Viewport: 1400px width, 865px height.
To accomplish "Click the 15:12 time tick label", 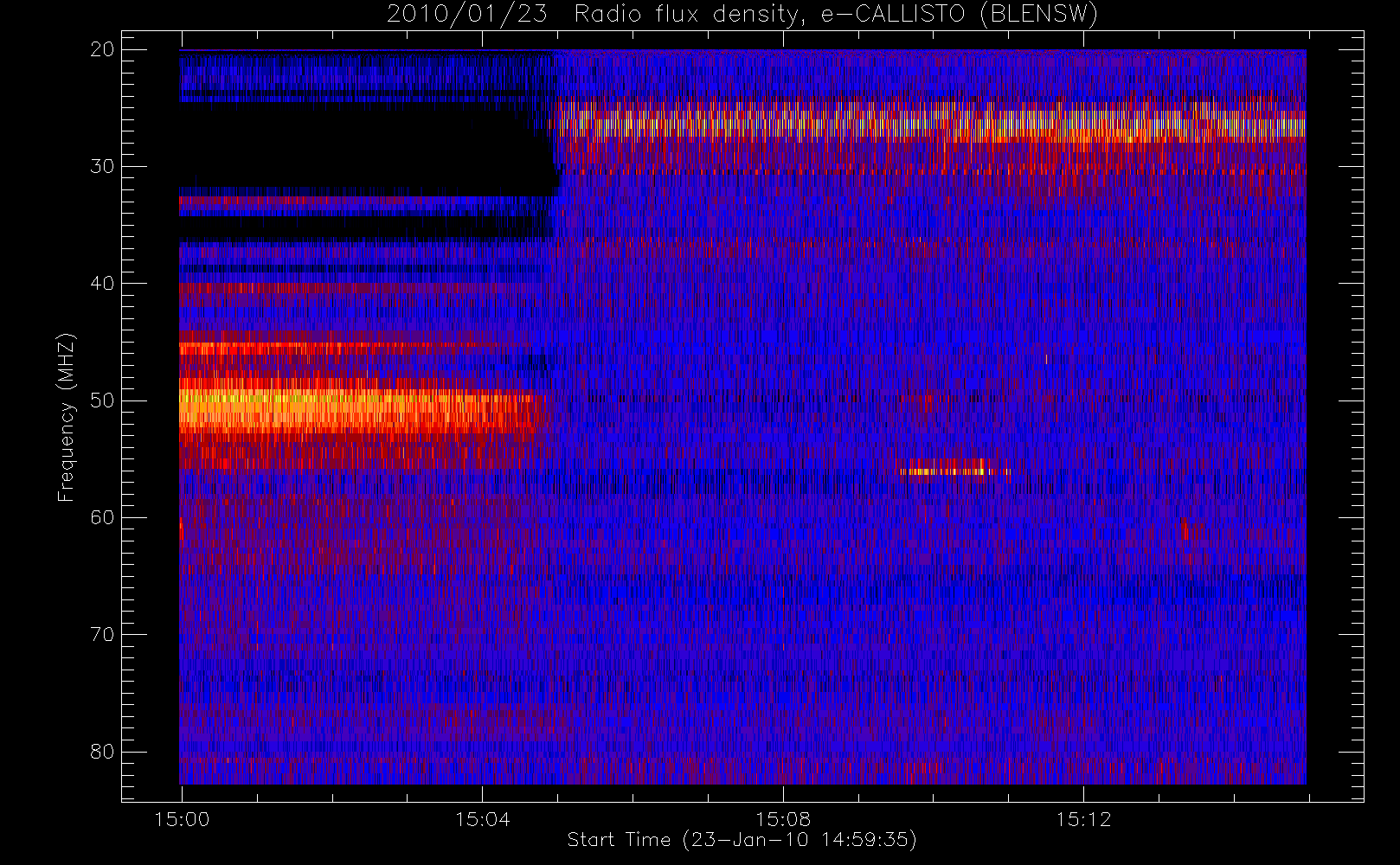I will [1083, 819].
